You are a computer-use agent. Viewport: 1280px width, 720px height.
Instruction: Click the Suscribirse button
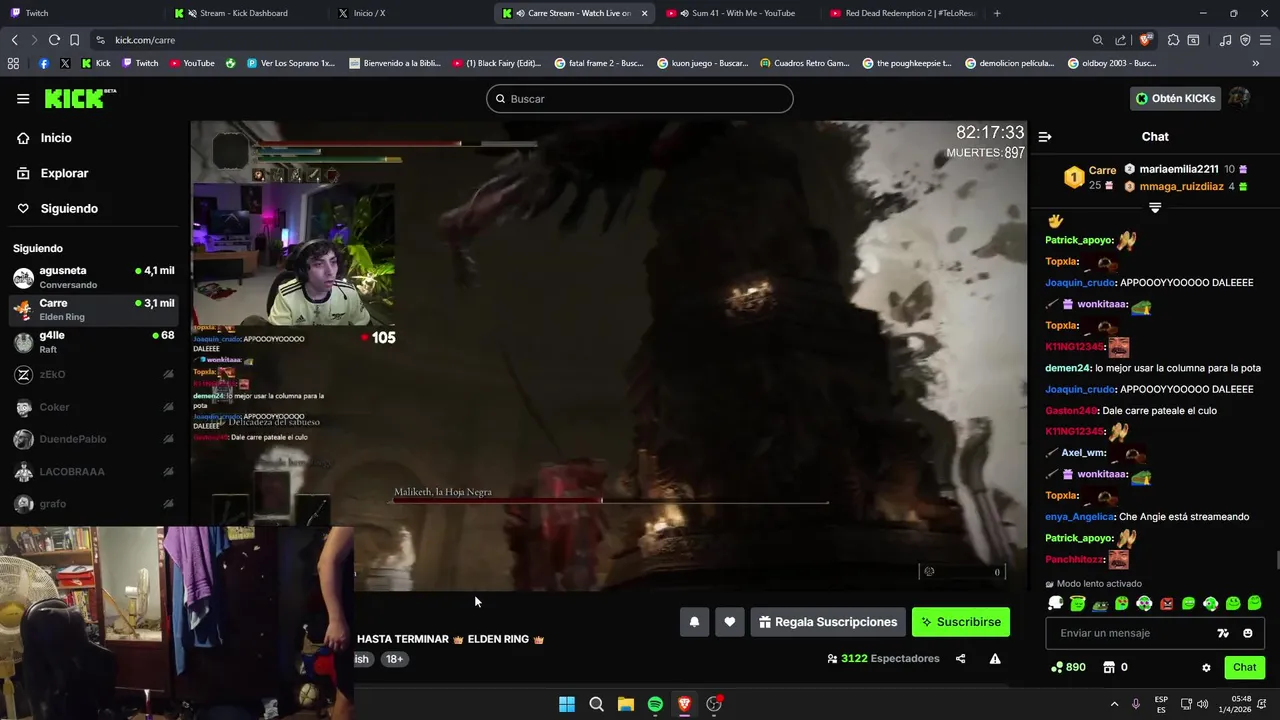(961, 622)
